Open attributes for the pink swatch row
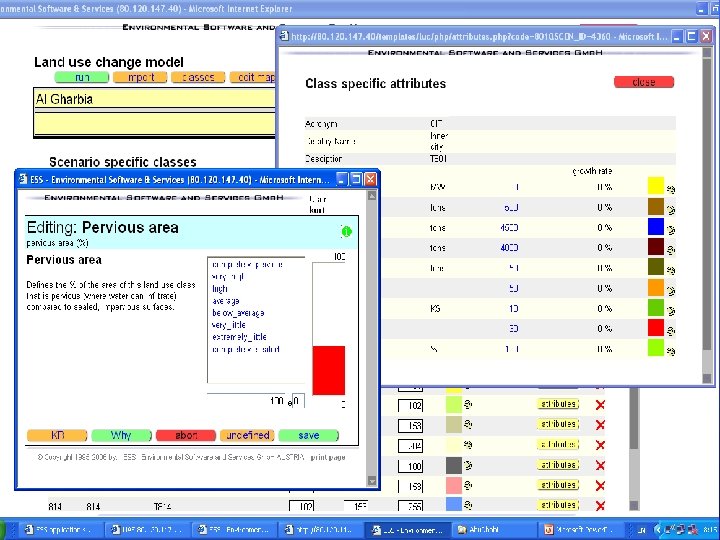The width and height of the screenshot is (720, 540). point(558,485)
